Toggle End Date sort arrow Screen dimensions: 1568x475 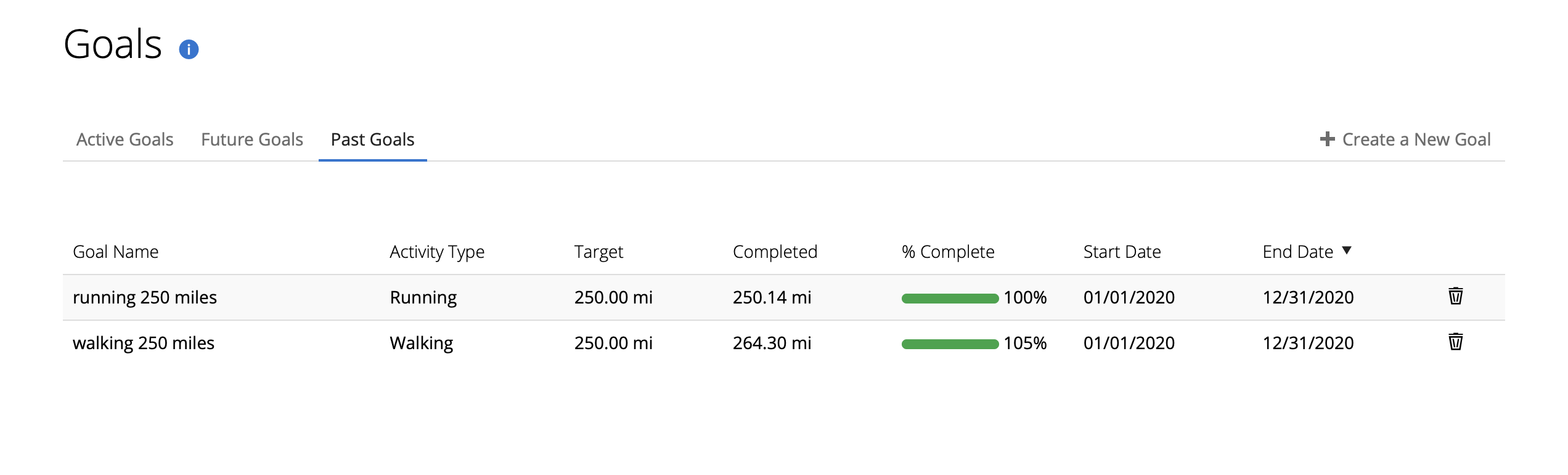pyautogui.click(x=1347, y=250)
